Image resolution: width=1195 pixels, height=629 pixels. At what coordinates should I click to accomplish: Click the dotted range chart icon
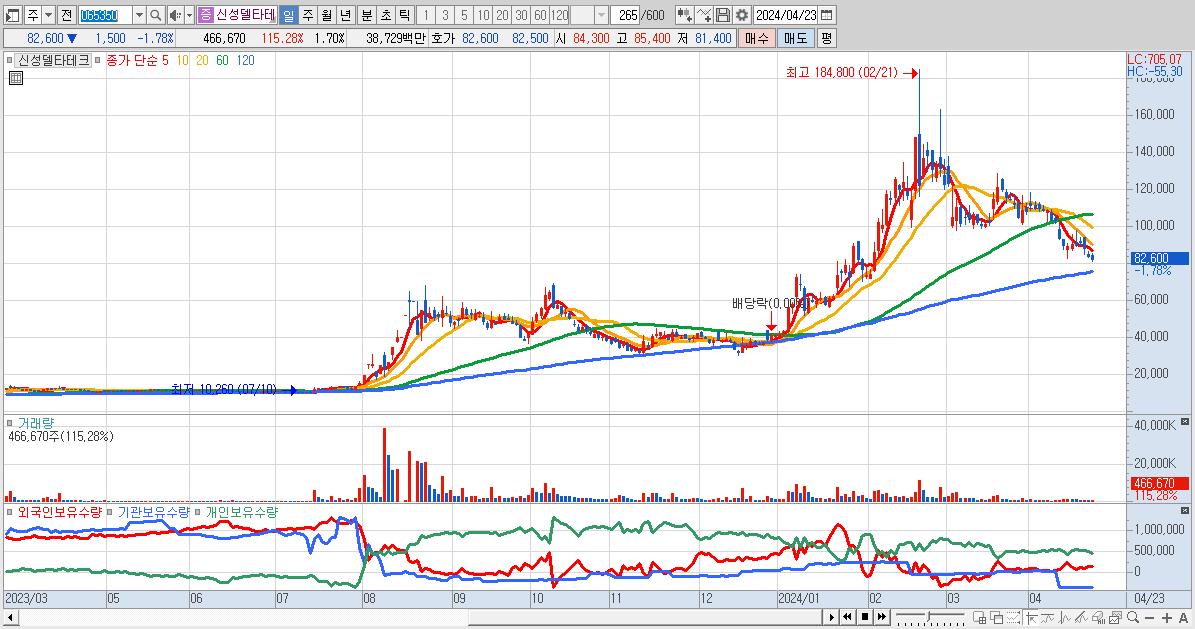1014,618
